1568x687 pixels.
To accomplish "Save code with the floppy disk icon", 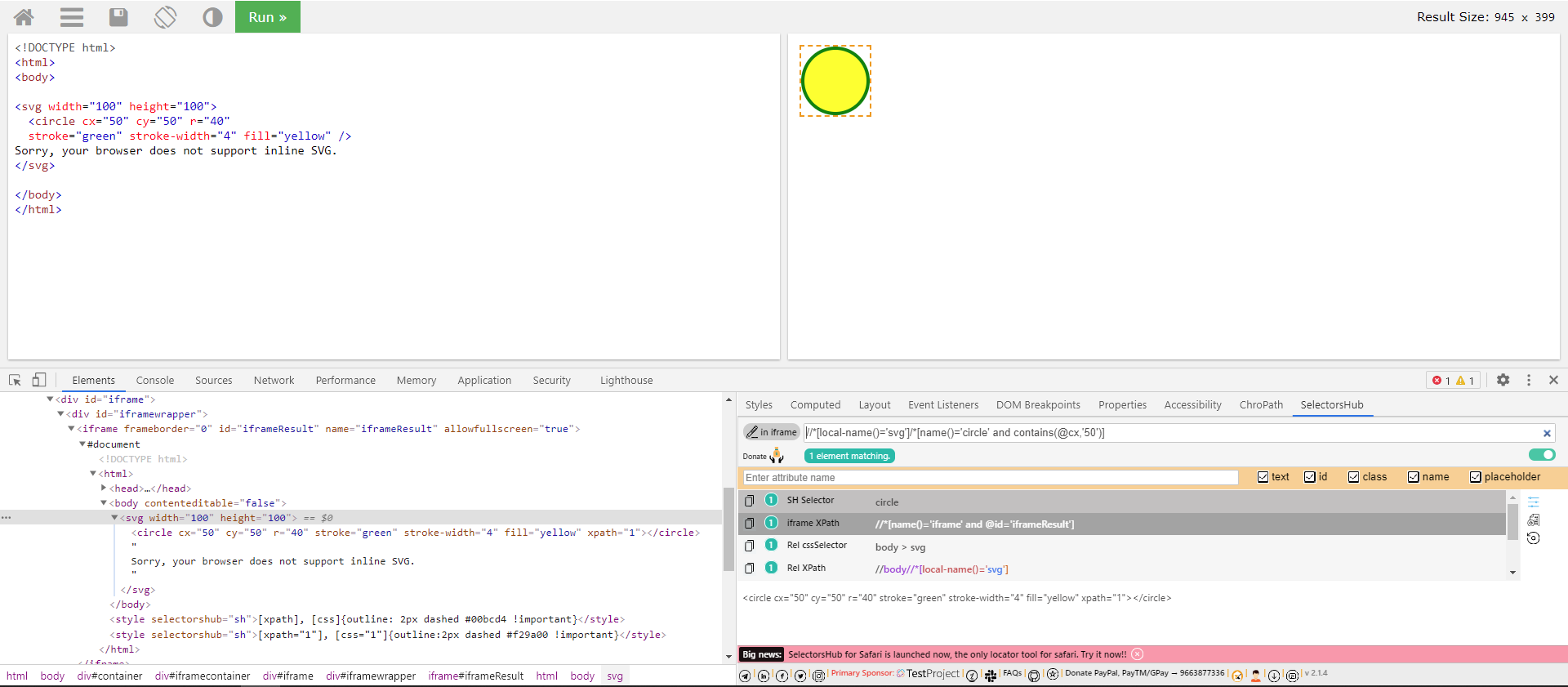I will point(118,17).
